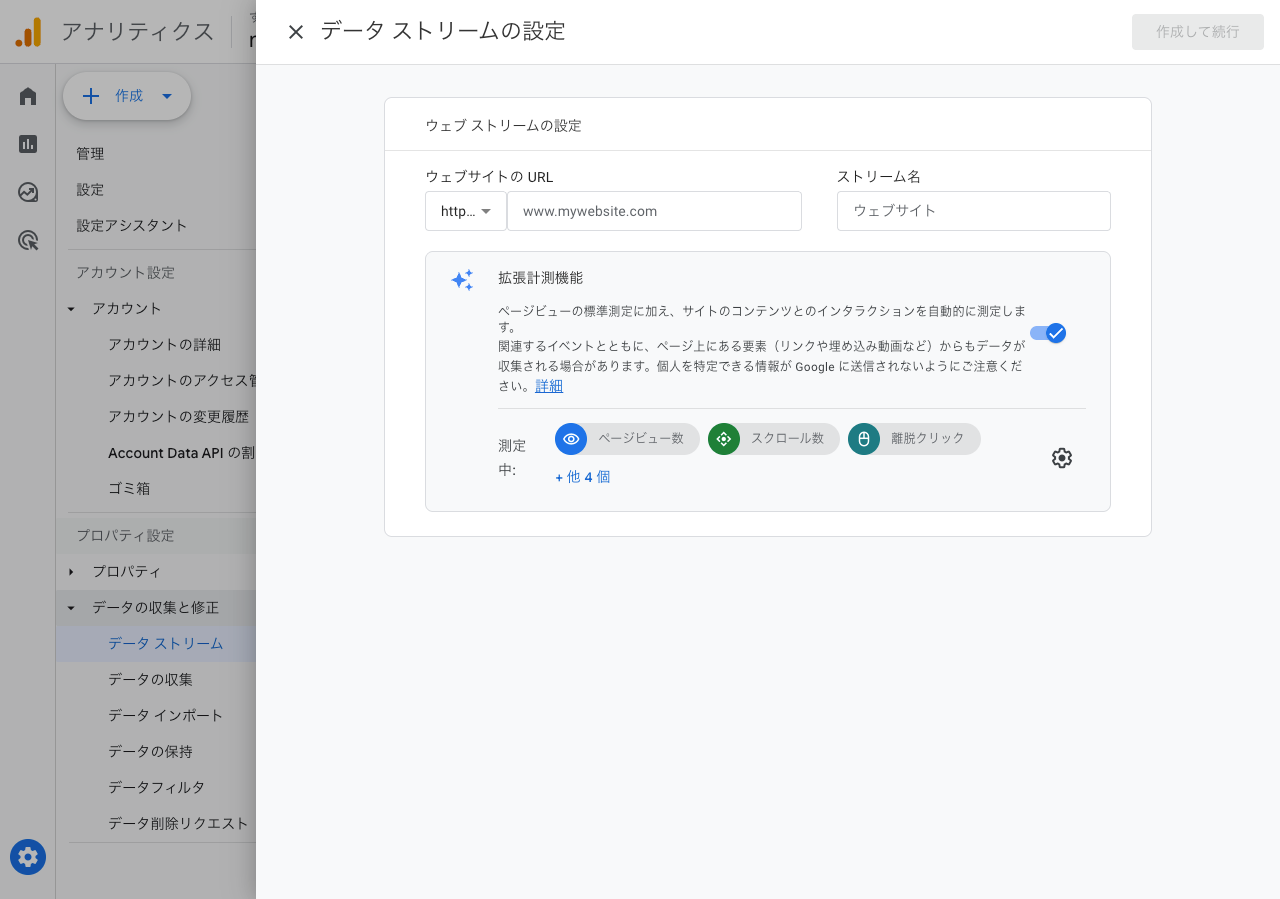Click the スクロール数 measurement chip
Screen dimensions: 1280x899
point(773,439)
